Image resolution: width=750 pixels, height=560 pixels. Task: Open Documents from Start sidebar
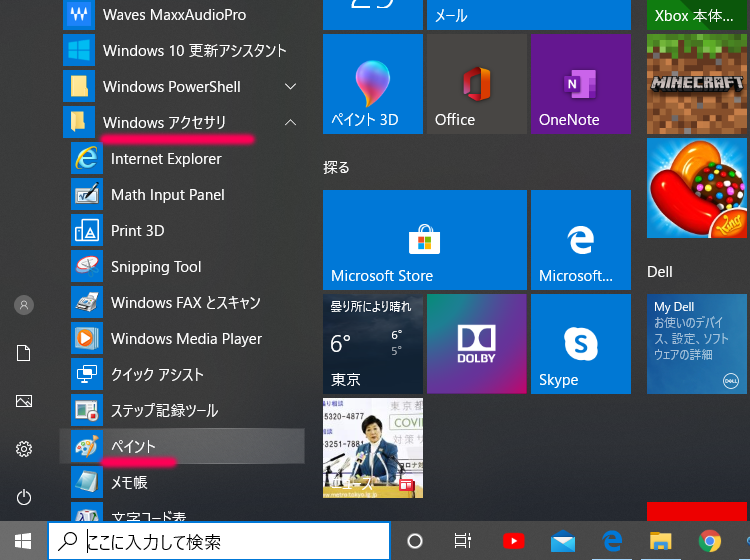tap(24, 353)
